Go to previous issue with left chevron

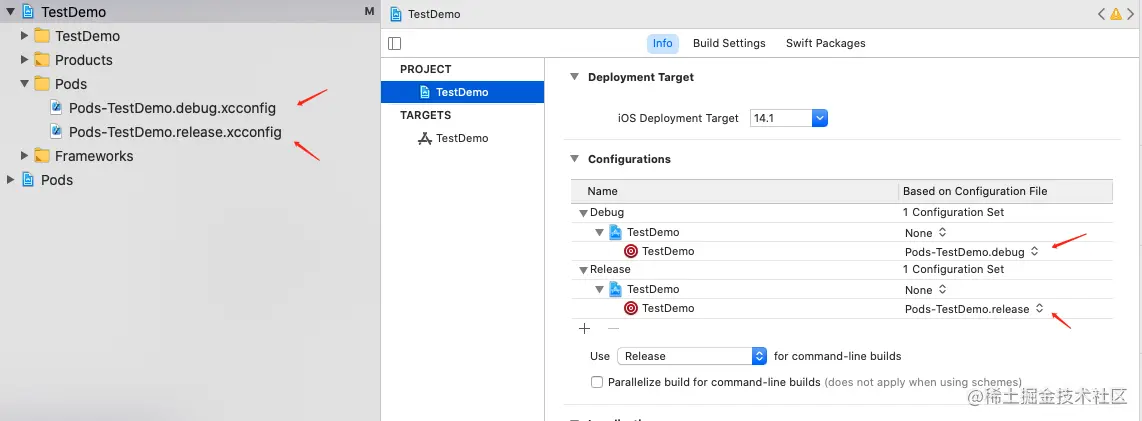(1101, 14)
